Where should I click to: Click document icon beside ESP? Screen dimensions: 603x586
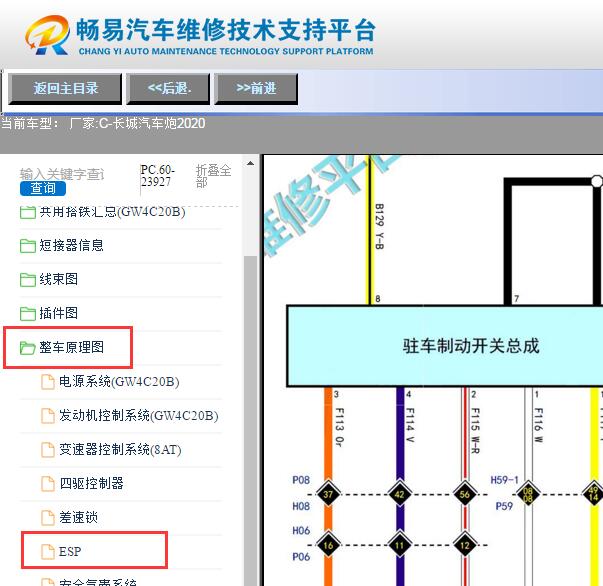tap(48, 551)
